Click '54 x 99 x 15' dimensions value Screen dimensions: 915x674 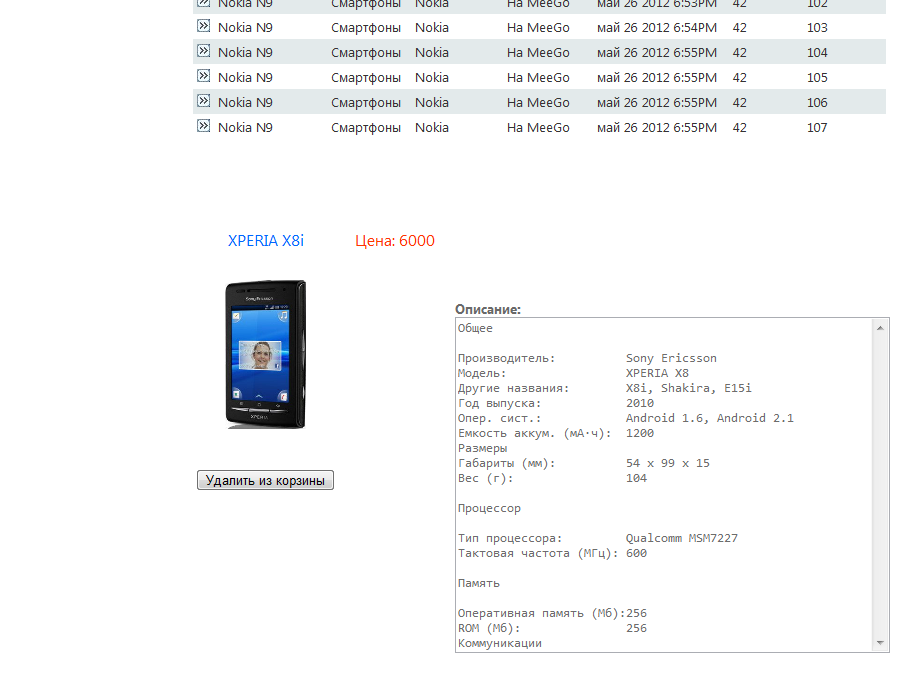coord(668,463)
